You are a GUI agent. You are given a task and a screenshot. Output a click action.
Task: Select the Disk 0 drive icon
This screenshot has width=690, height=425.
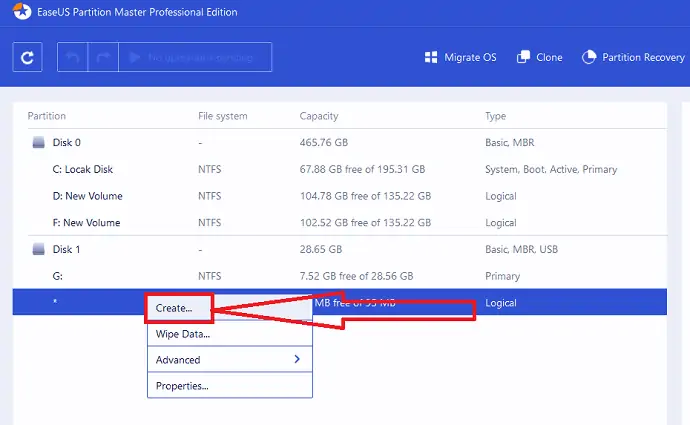[x=39, y=142]
